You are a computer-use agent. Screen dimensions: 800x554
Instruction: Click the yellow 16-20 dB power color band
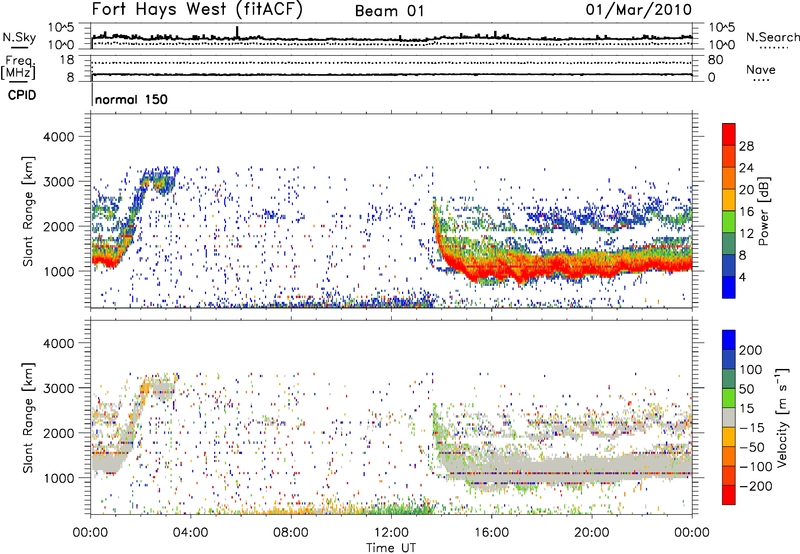pos(729,200)
